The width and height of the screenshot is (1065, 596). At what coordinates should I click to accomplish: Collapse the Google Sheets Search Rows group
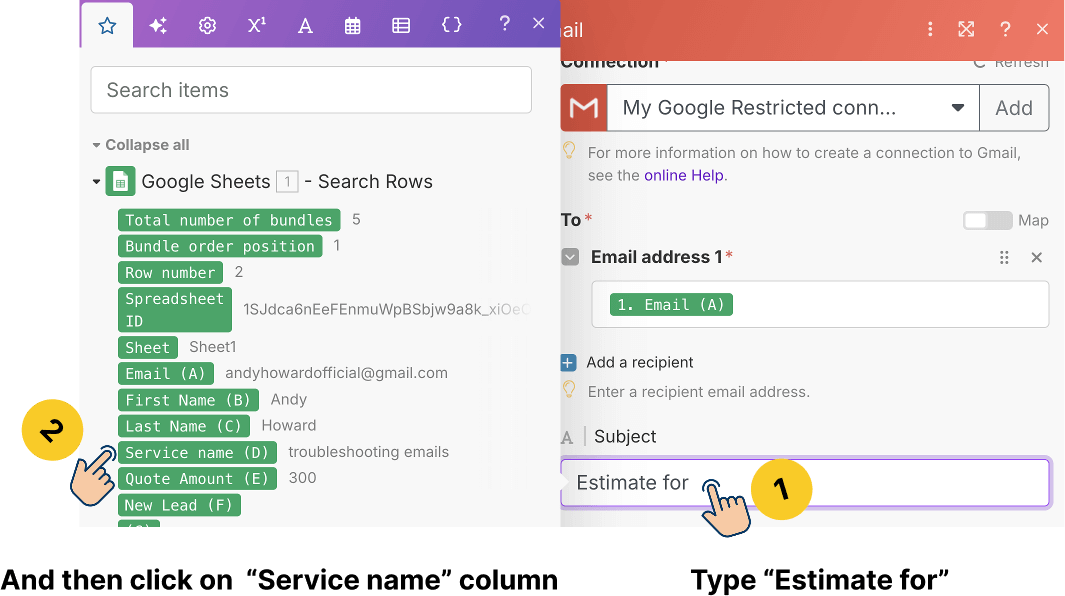coord(96,181)
